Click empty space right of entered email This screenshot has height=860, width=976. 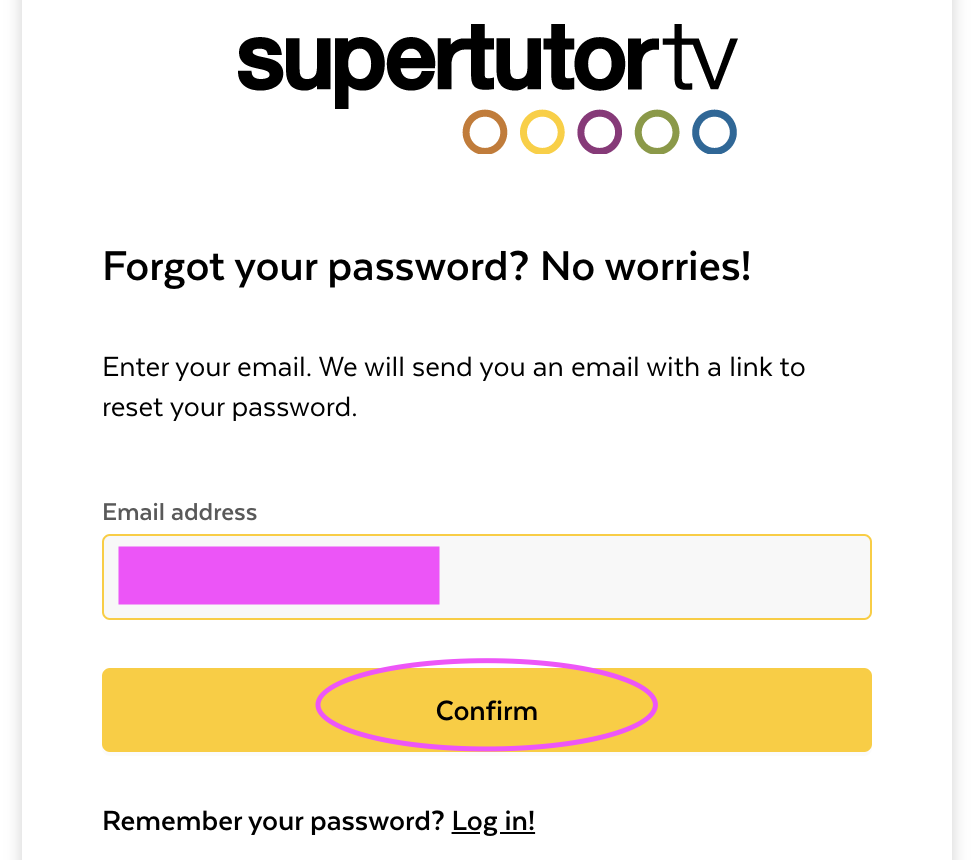(x=654, y=577)
